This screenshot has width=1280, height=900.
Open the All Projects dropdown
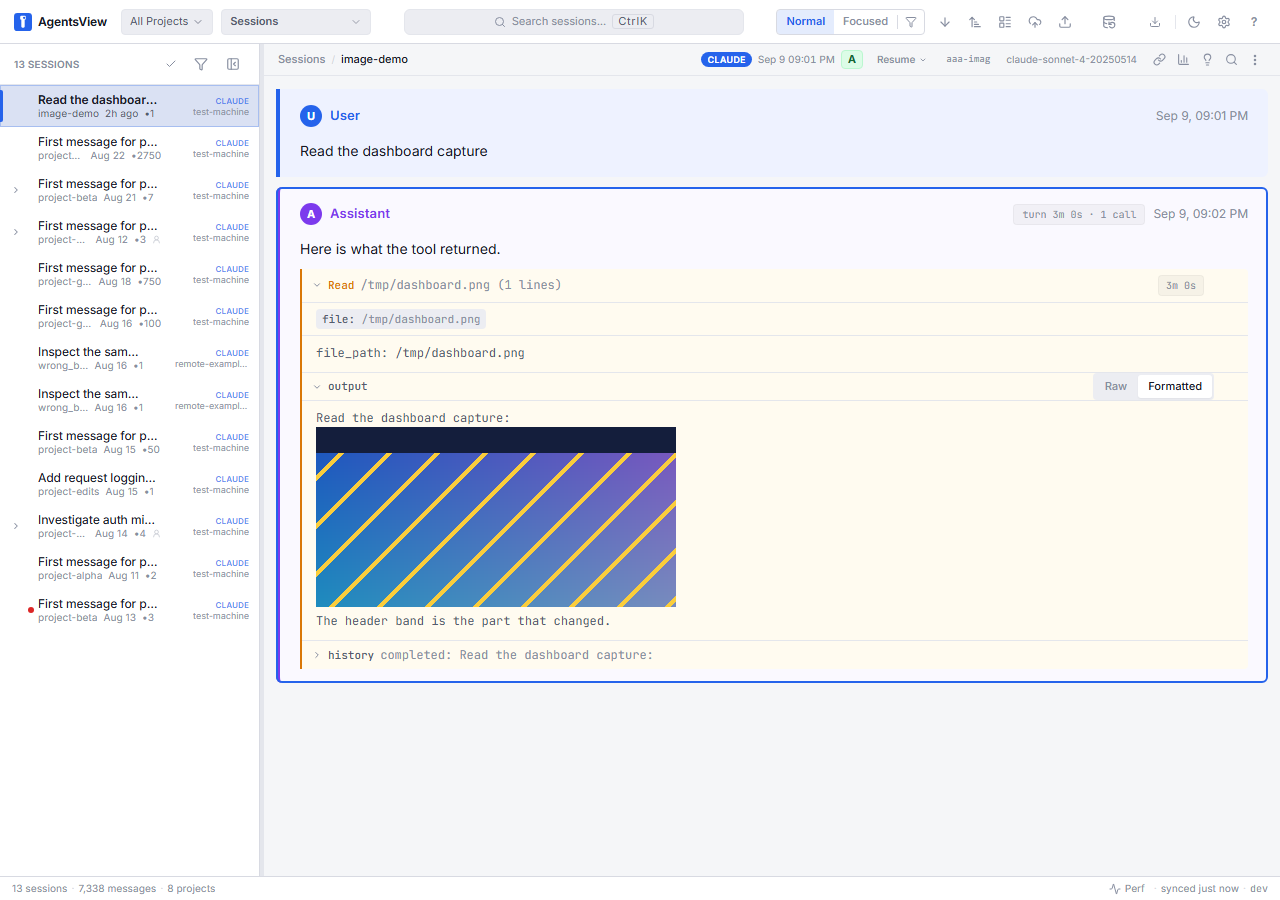pos(166,21)
